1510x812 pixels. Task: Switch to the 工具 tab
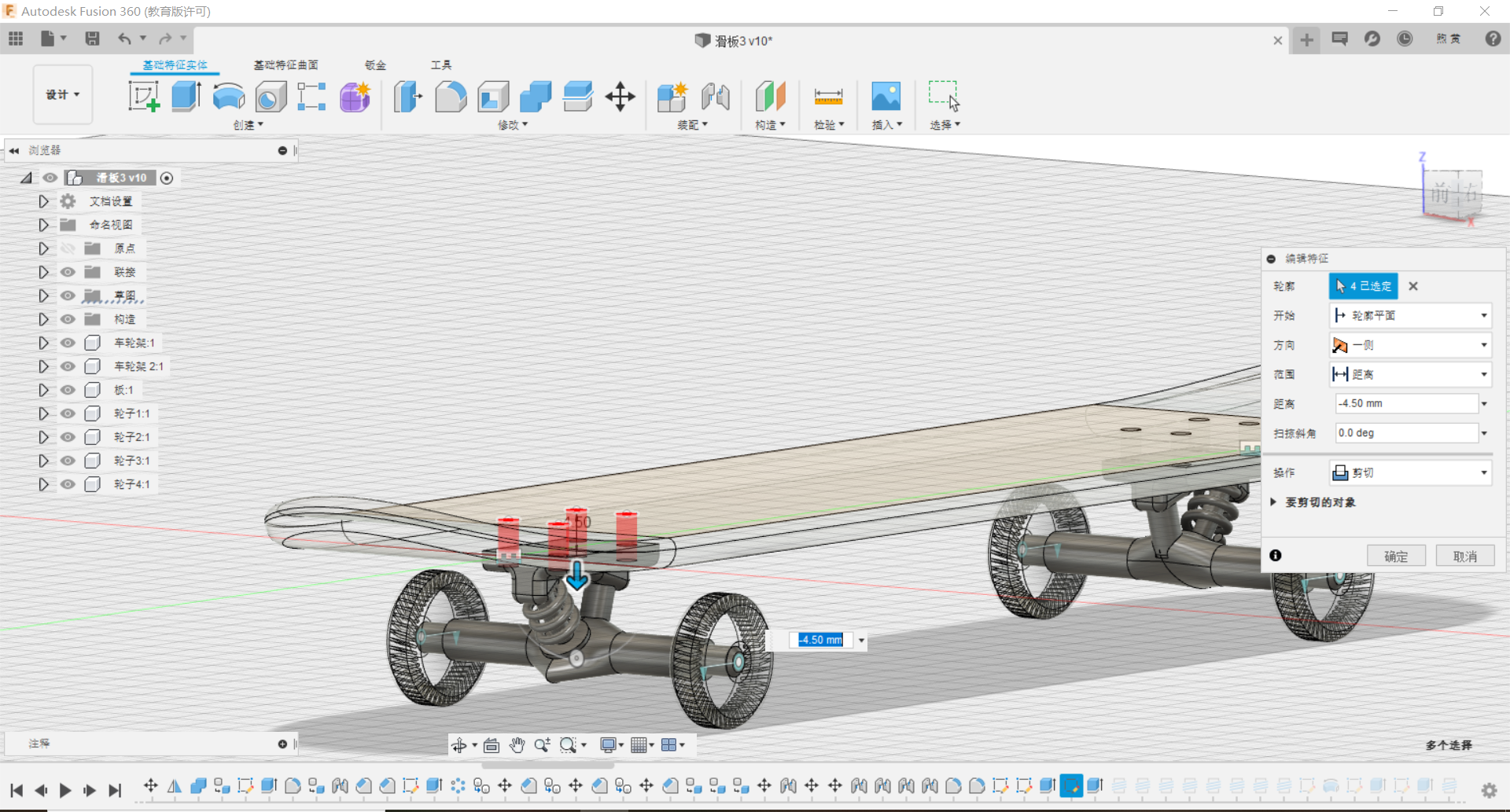[441, 65]
